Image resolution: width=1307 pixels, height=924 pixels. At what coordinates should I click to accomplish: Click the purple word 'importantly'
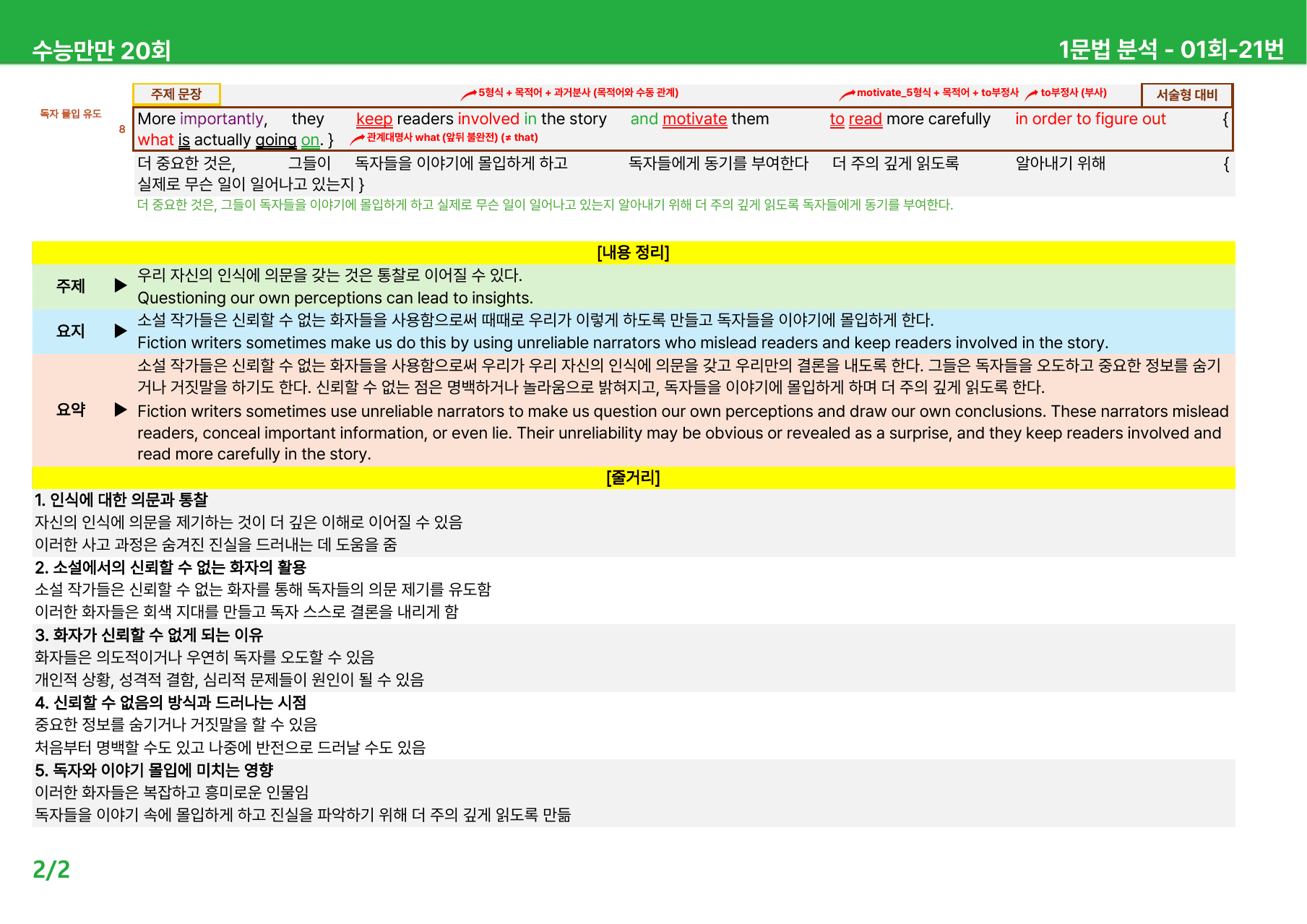point(221,119)
